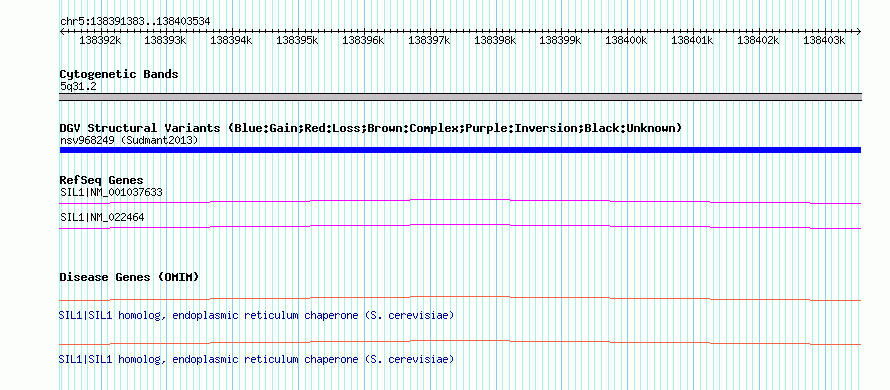Click the magenta line under SIL1|NM_001037633
The image size is (890, 390).
pos(460,202)
